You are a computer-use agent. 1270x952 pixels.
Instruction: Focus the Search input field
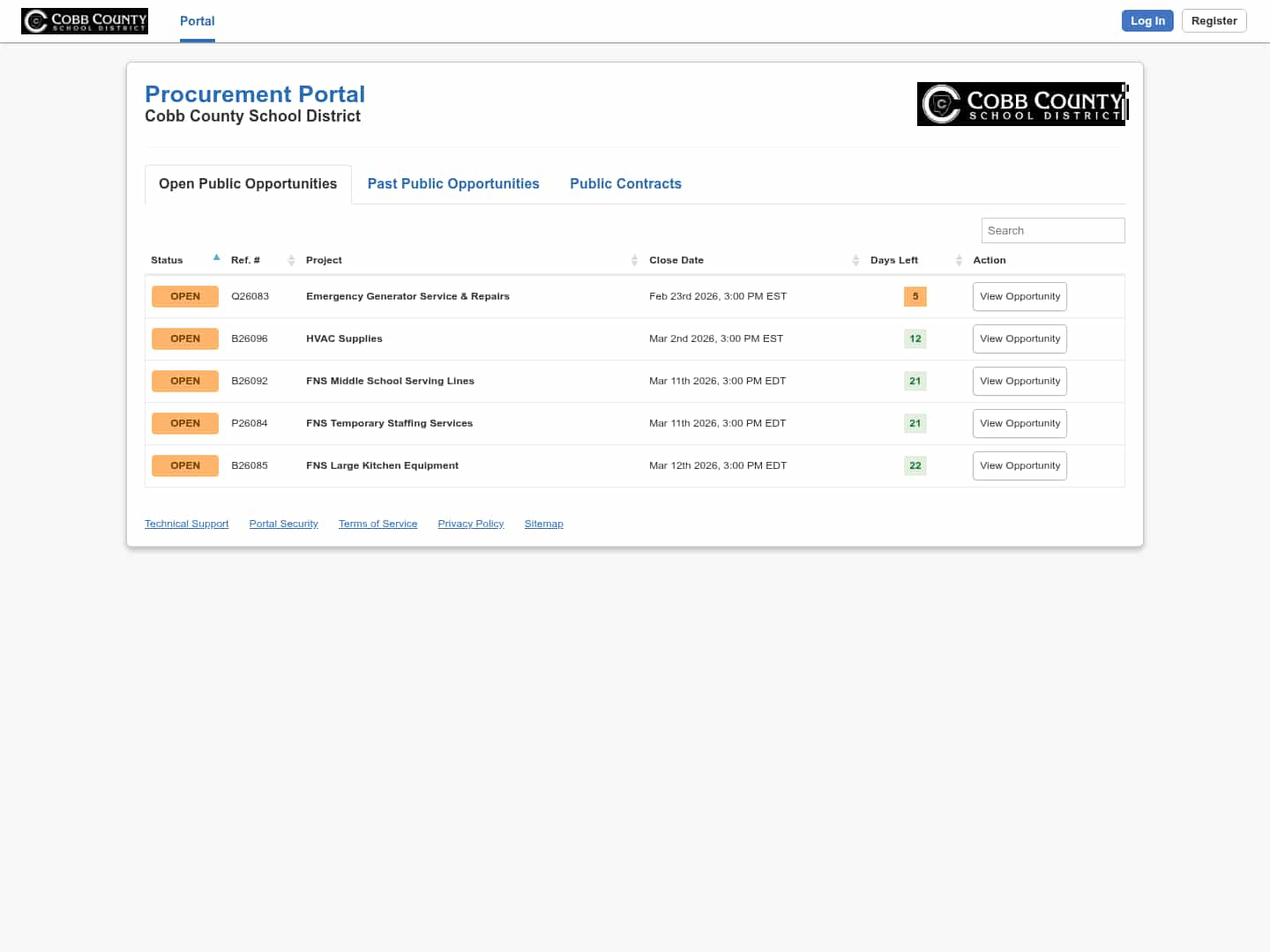click(x=1052, y=230)
